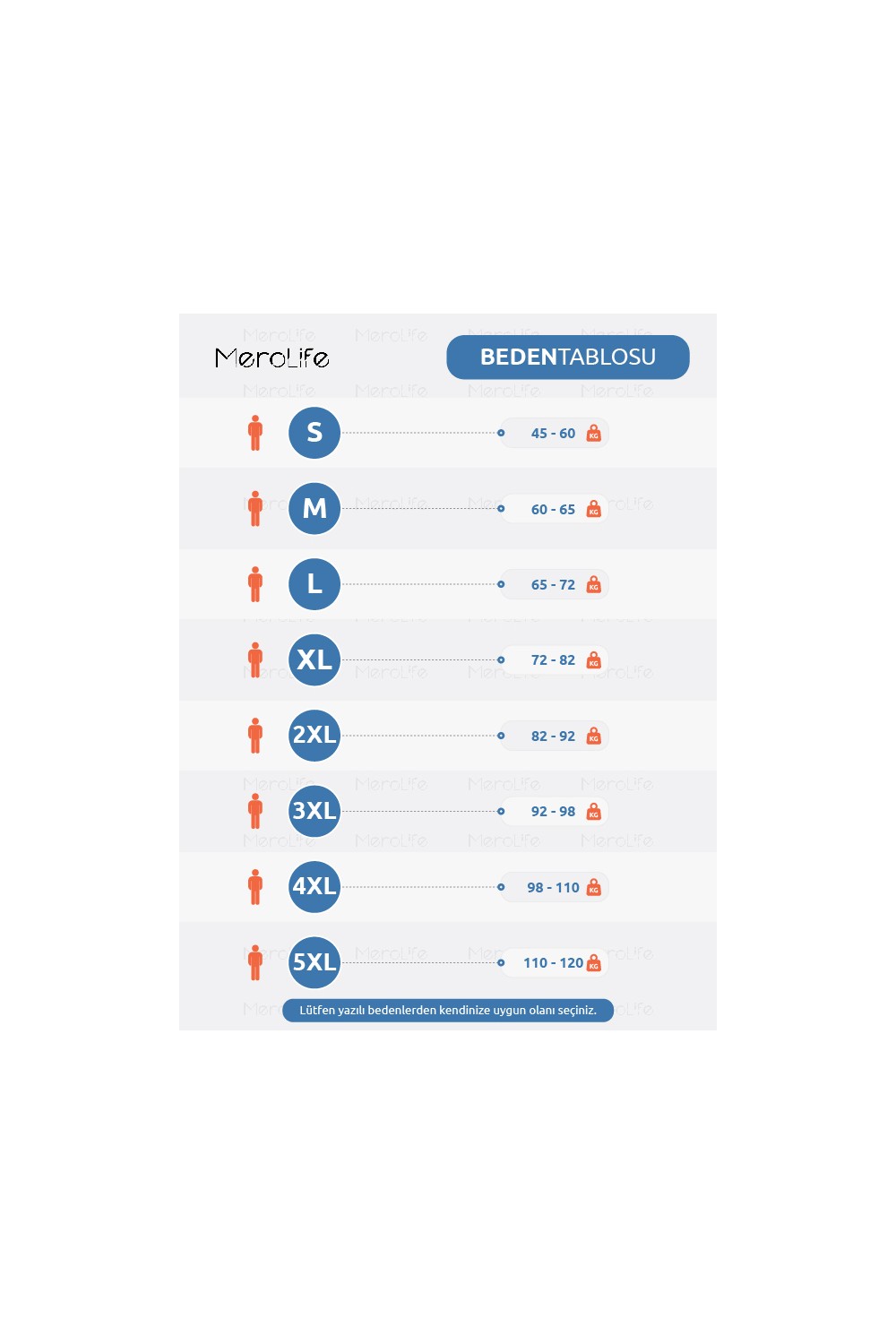Click the XL size circle badge
The image size is (896, 1344).
314,659
